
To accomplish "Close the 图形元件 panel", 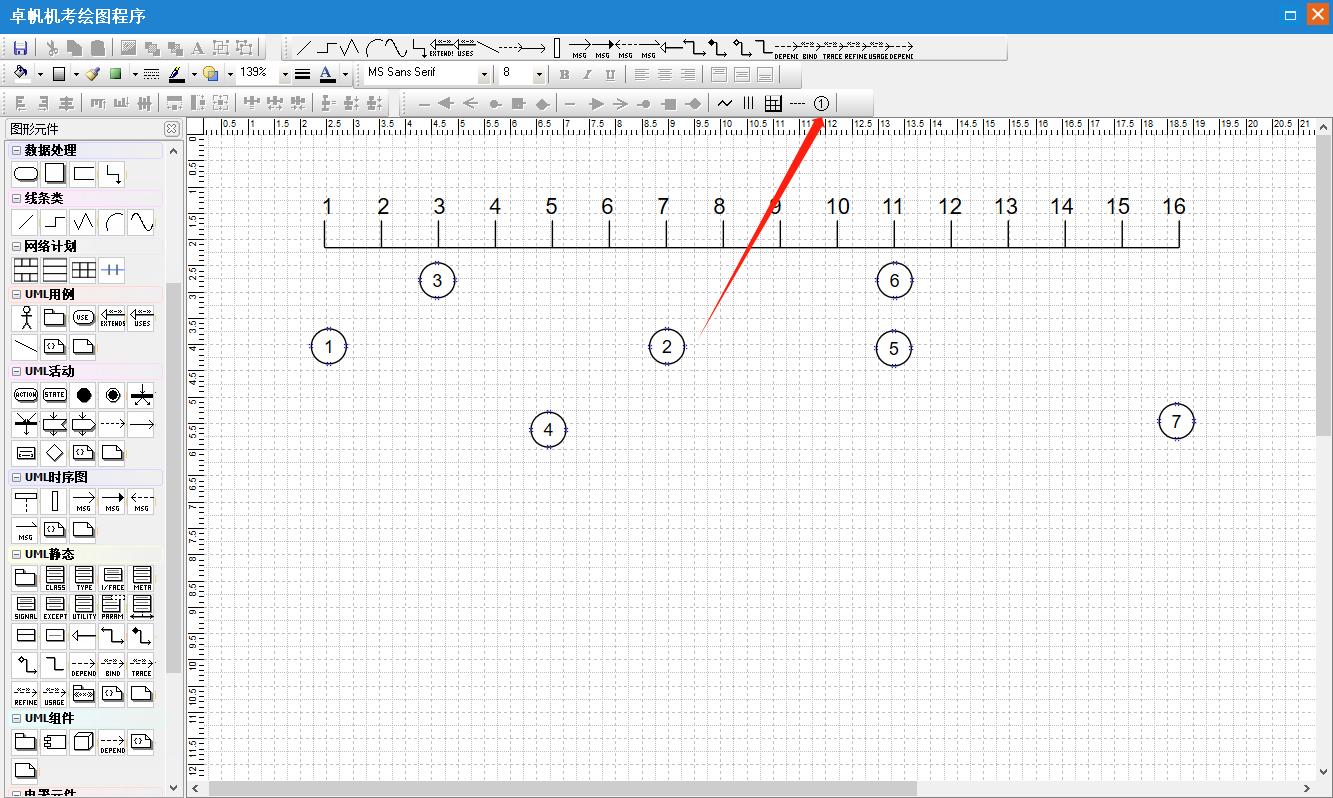I will pos(172,128).
